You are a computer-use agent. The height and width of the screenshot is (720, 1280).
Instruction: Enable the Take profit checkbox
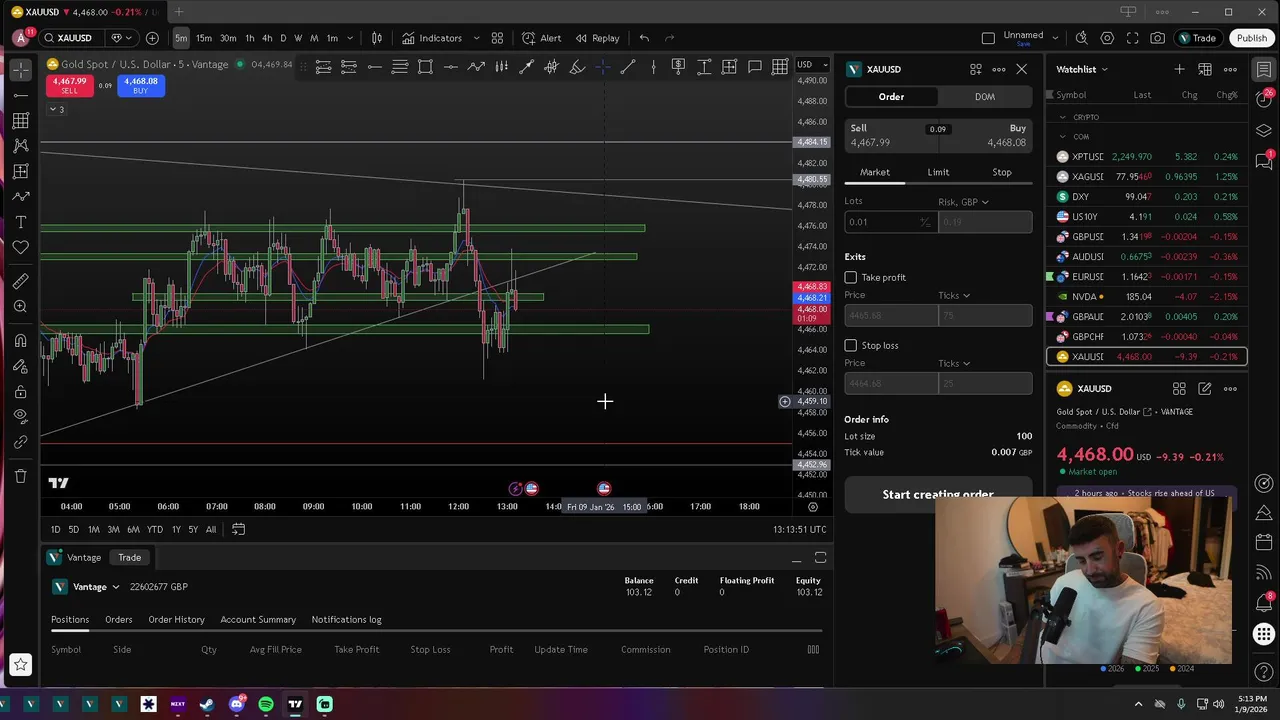pyautogui.click(x=851, y=277)
